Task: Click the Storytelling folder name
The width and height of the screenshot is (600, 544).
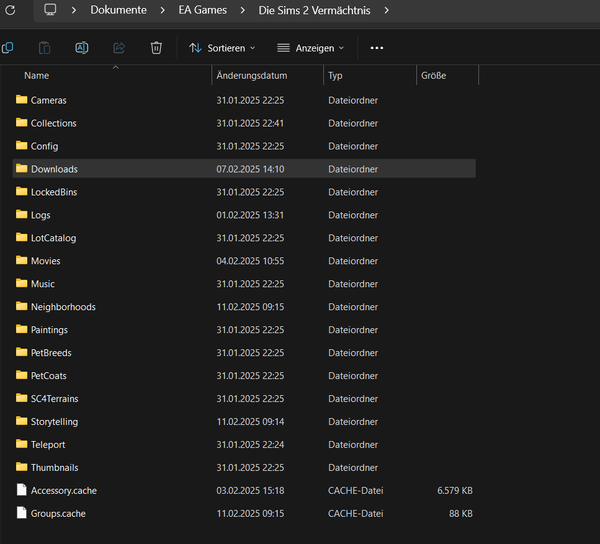Action: [54, 422]
